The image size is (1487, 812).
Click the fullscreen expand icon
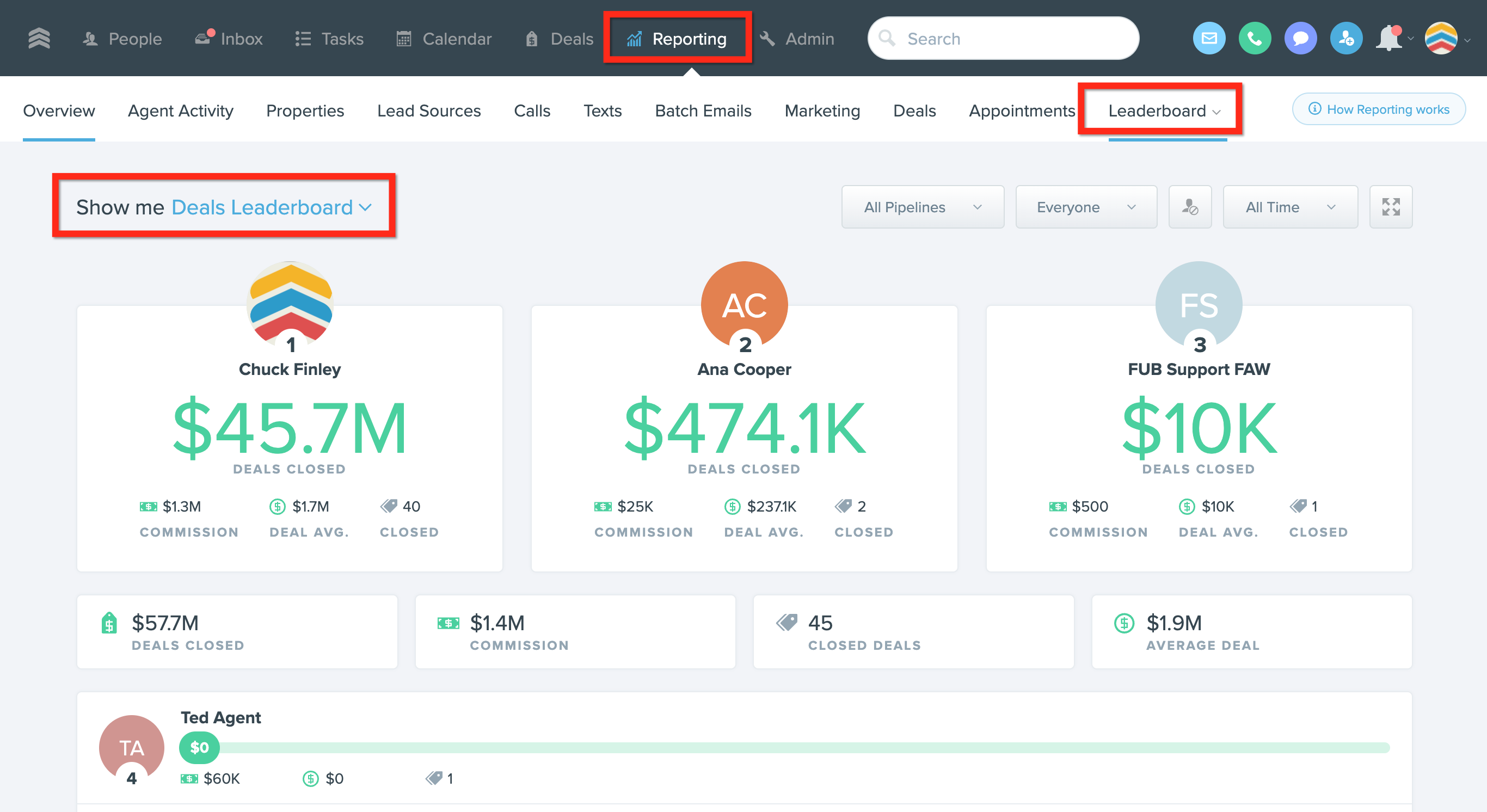[1391, 207]
